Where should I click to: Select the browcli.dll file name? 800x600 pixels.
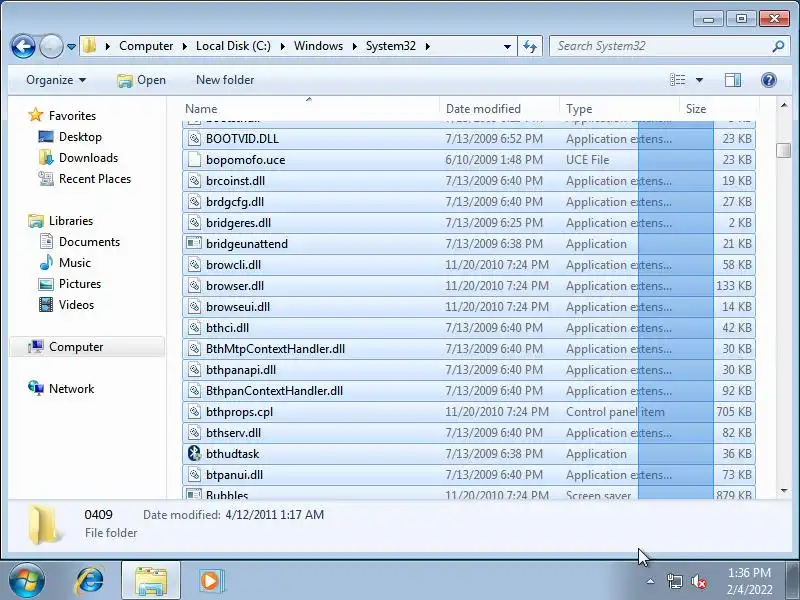coord(233,265)
